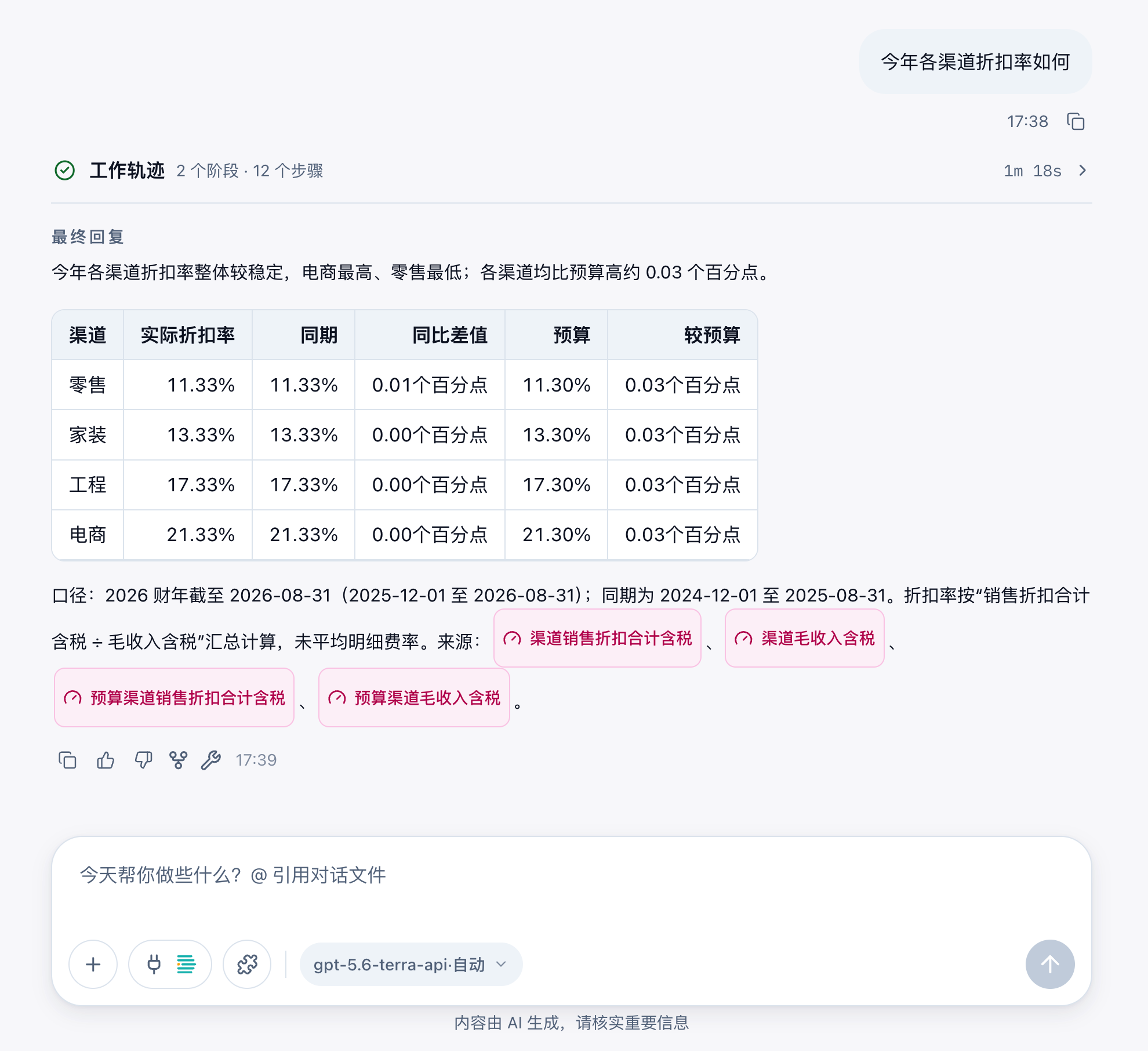Click the 最终回复 section label
Viewport: 1148px width, 1051px height.
tap(88, 237)
